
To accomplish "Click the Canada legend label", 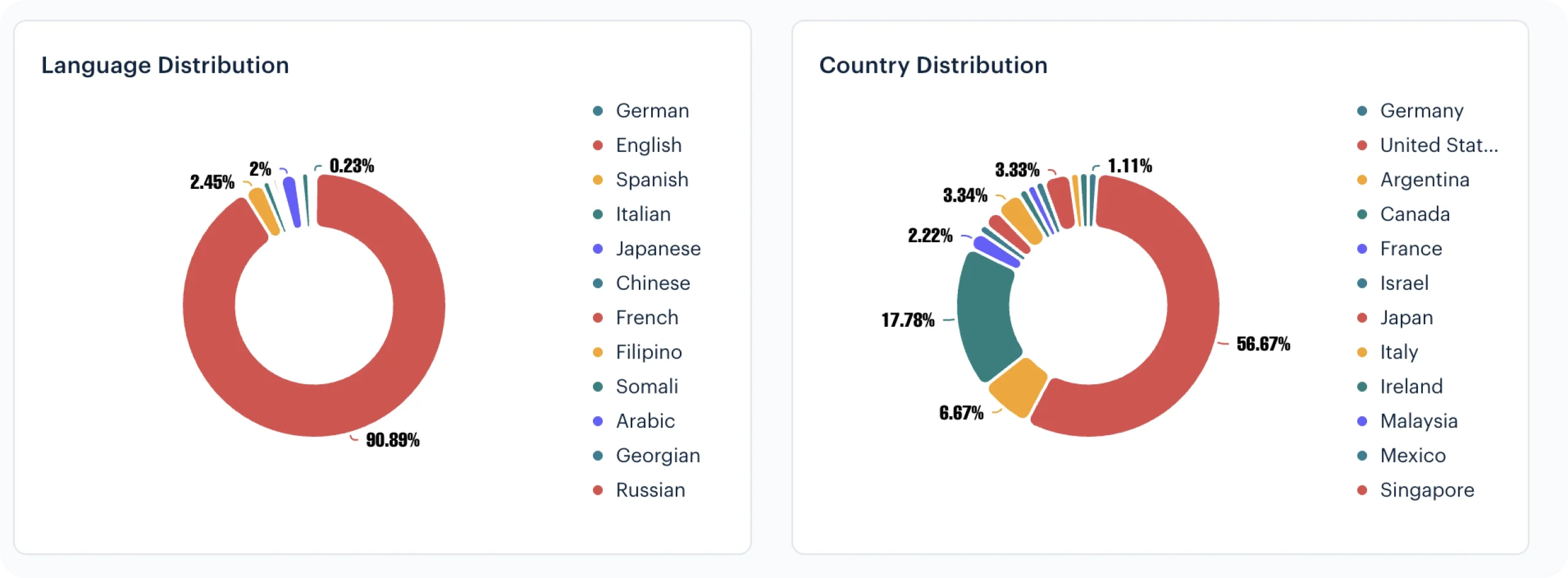I will pos(1414,215).
